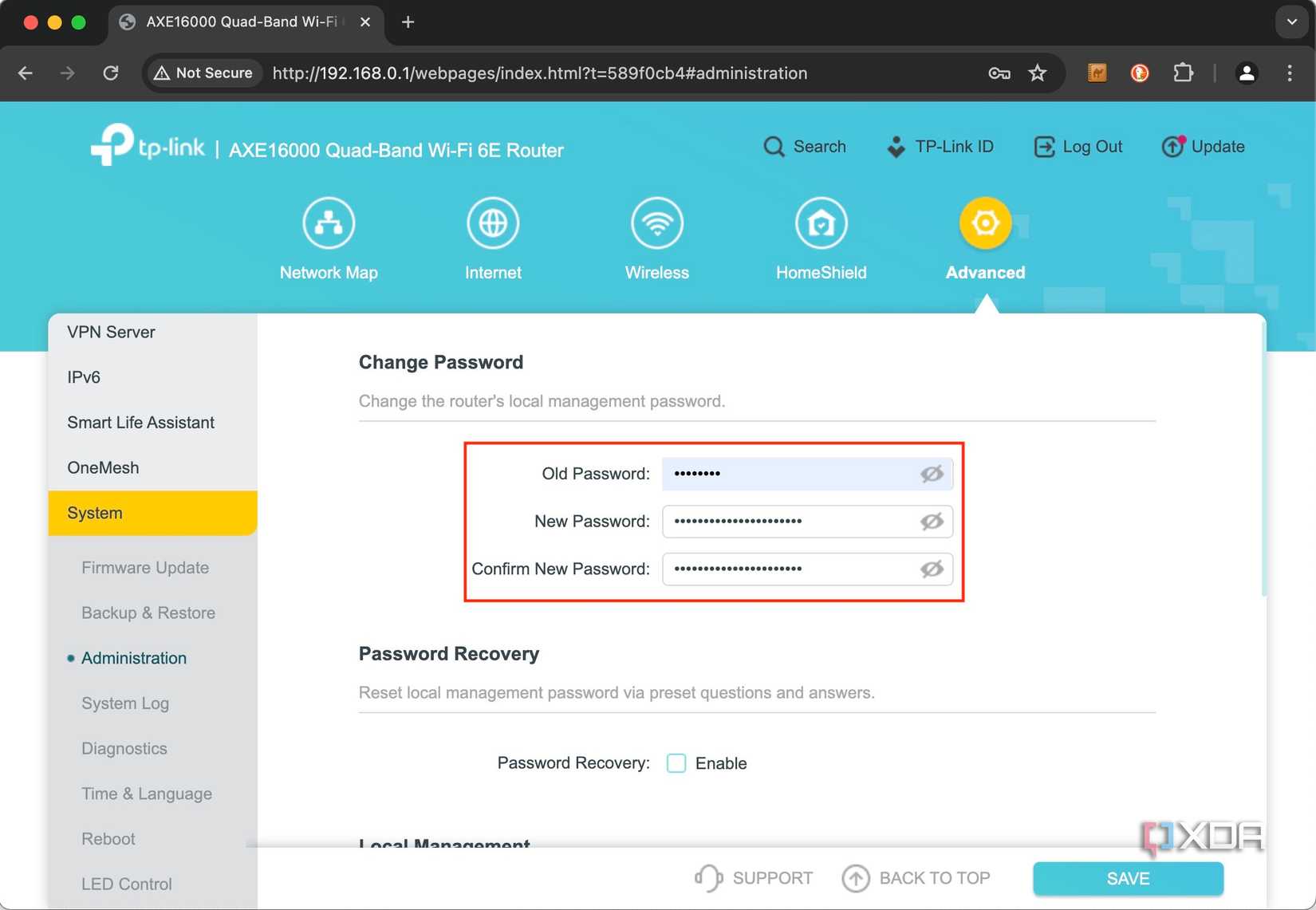Open the browser profile menu
Screen dimensions: 1316x910
coord(1247,73)
